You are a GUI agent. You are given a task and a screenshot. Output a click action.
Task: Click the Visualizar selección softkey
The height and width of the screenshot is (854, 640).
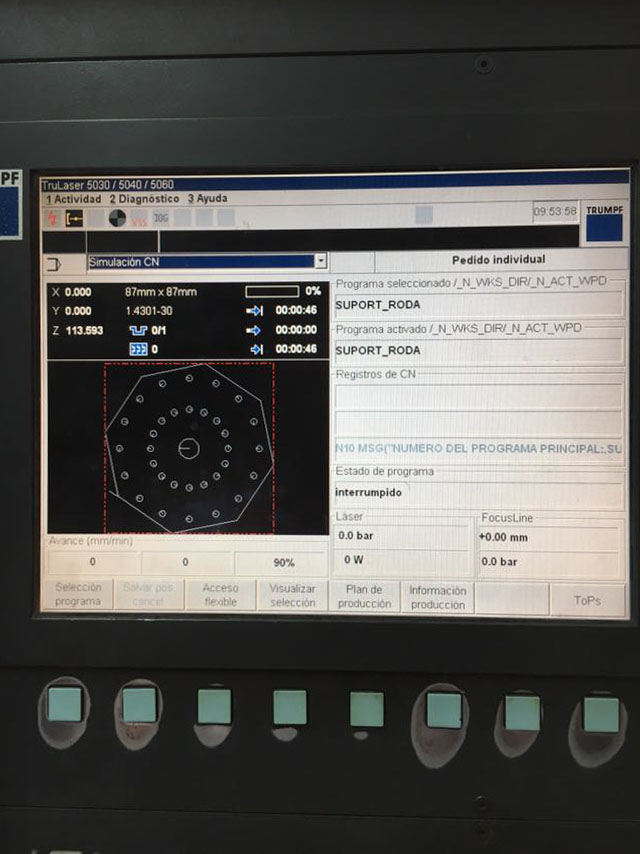(292, 595)
